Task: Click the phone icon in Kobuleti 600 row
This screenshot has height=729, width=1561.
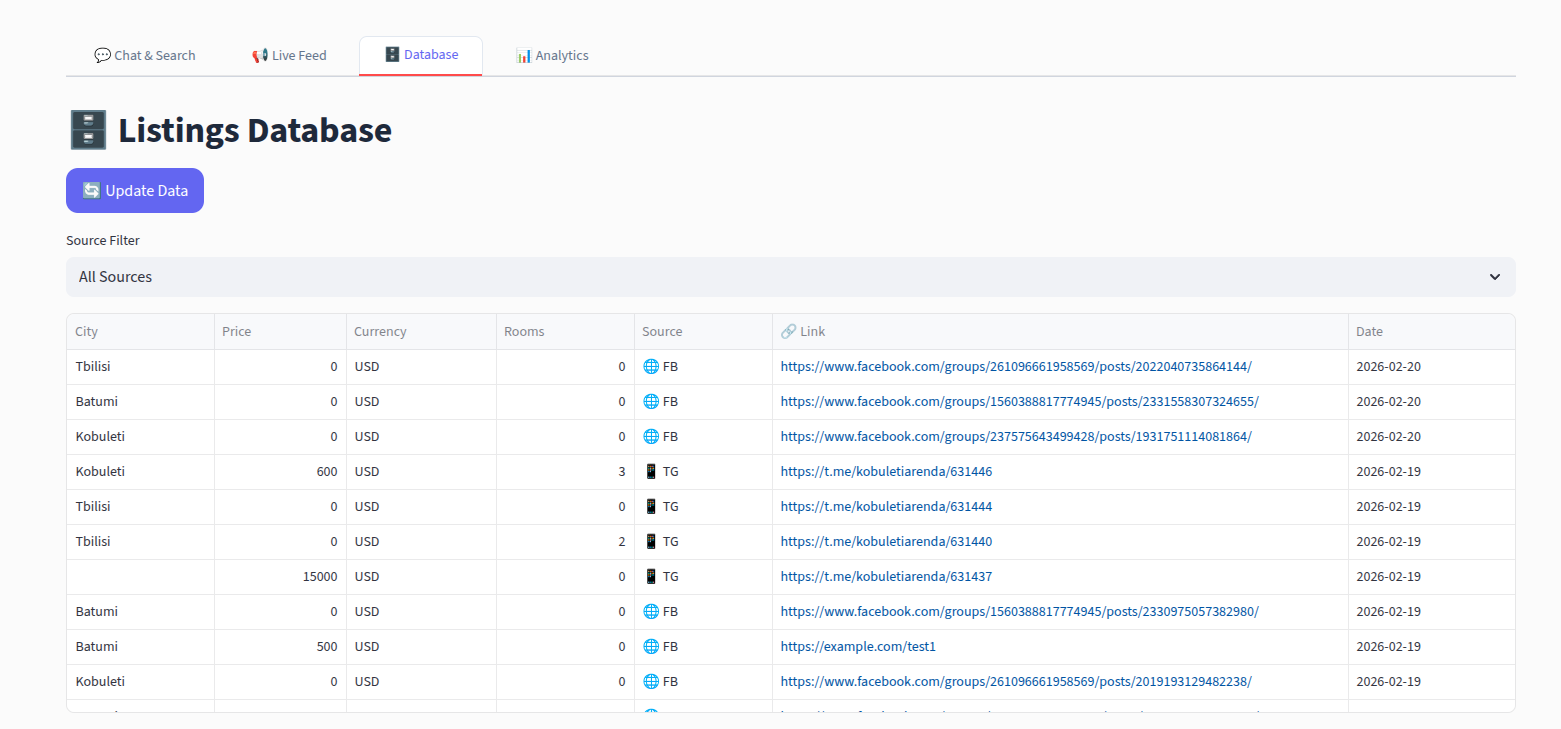Action: (651, 472)
